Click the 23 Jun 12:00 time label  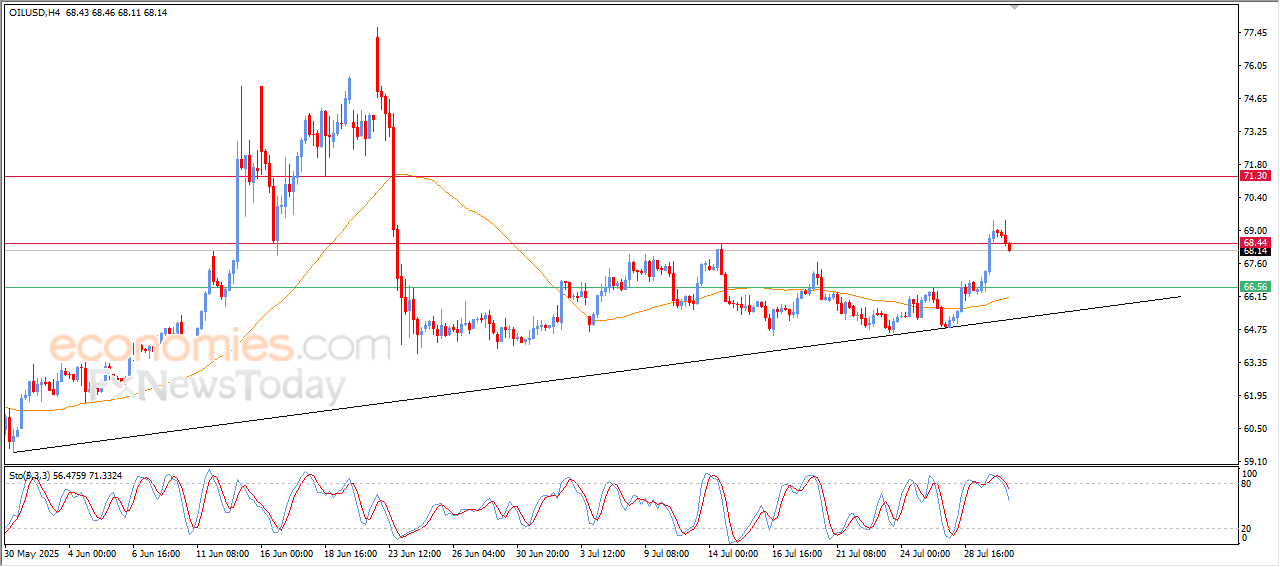pos(413,552)
